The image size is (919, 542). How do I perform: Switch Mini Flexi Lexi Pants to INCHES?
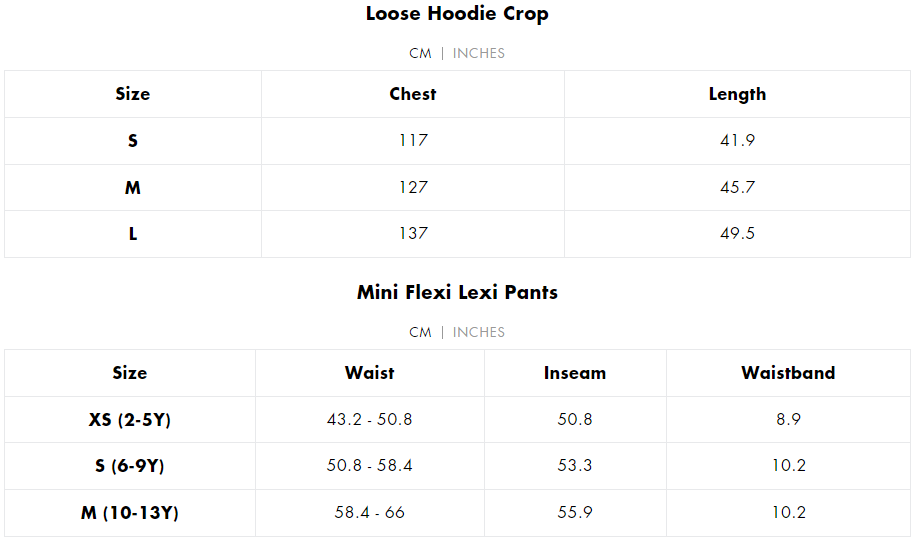(478, 332)
